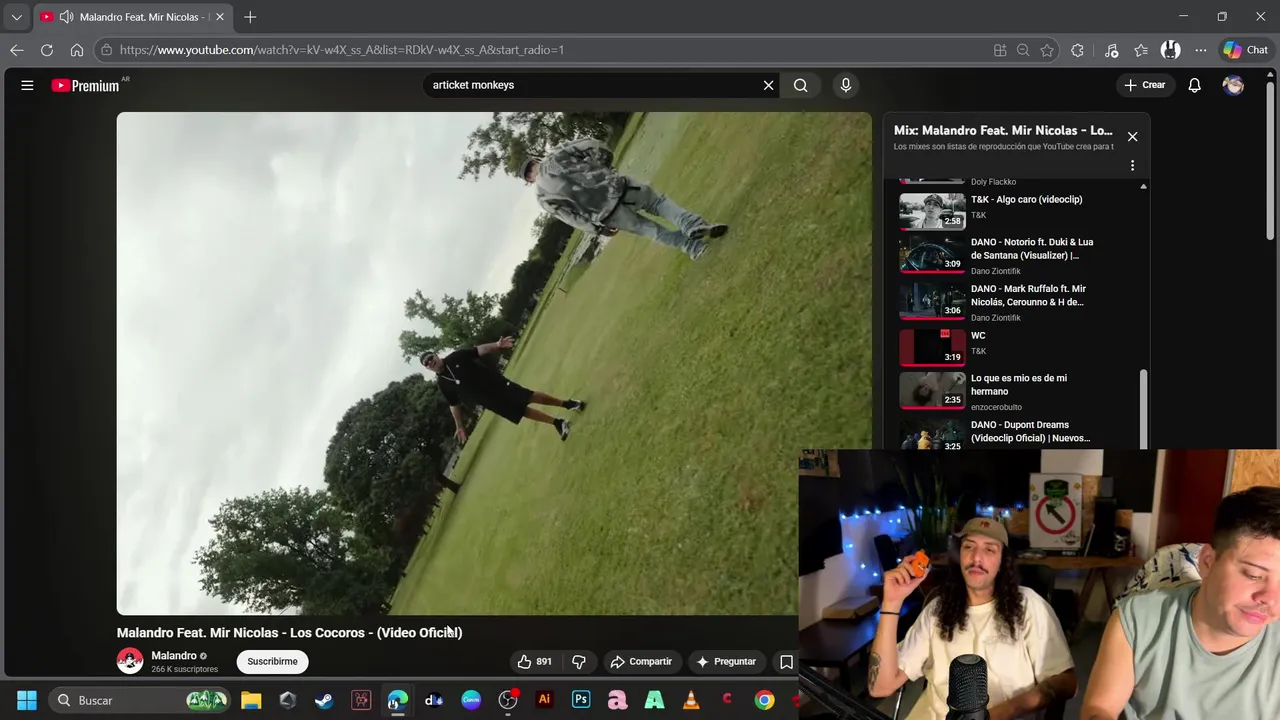The width and height of the screenshot is (1280, 720).
Task: Open the browser favorites list icon
Action: point(1141,50)
